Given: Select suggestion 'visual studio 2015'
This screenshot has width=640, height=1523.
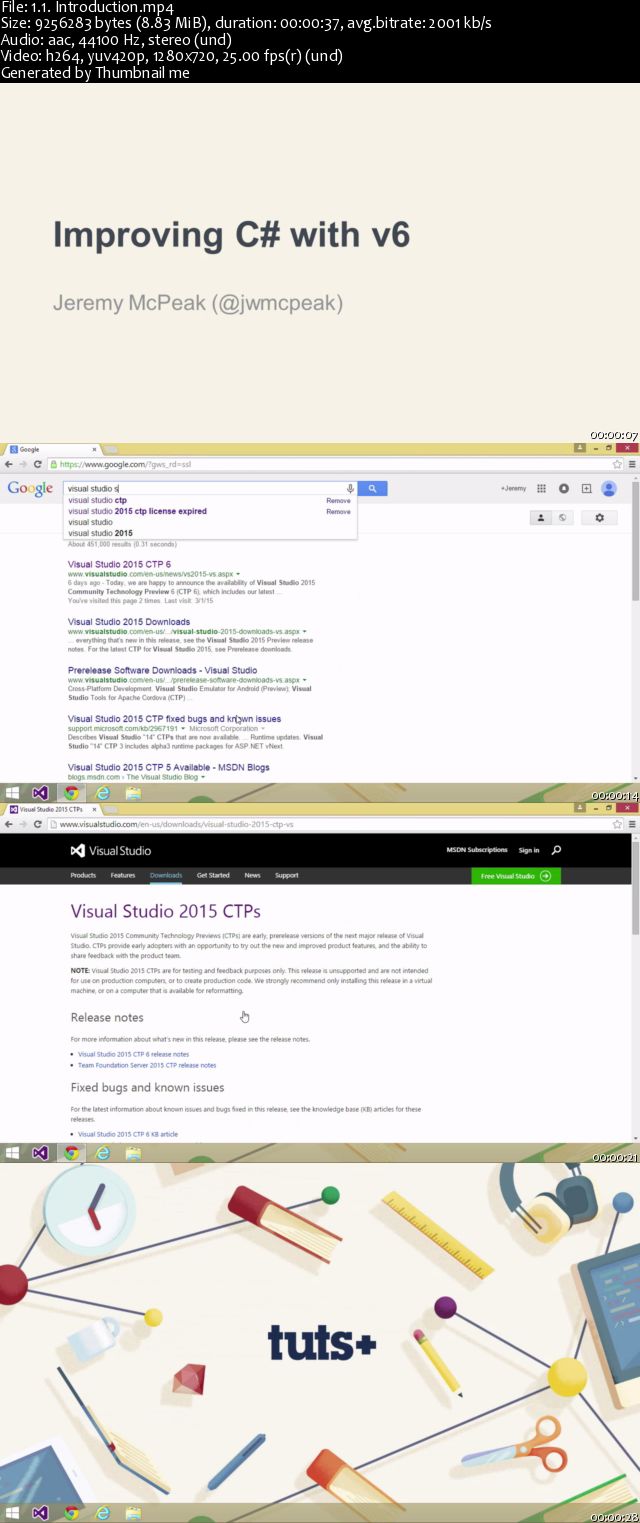Looking at the screenshot, I should tap(100, 533).
